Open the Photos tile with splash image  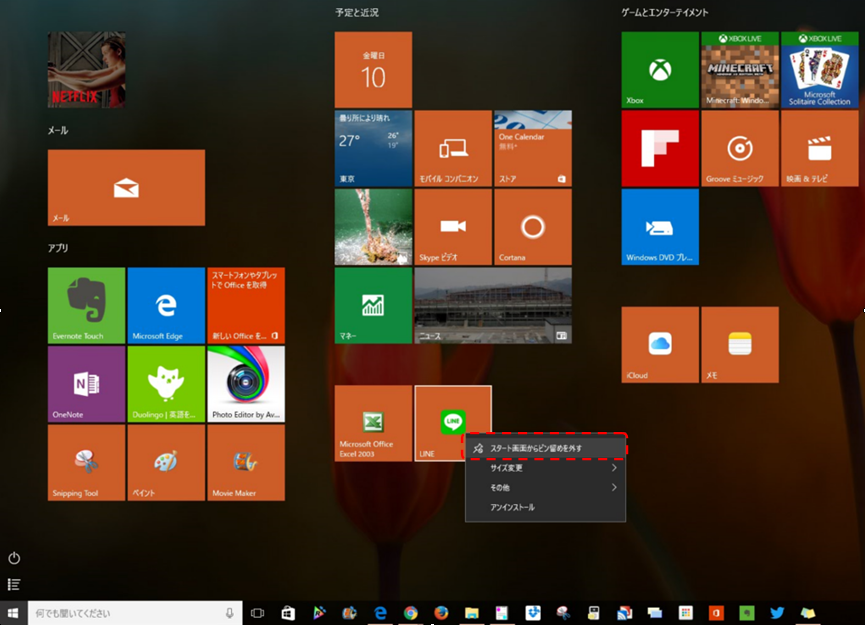click(373, 227)
